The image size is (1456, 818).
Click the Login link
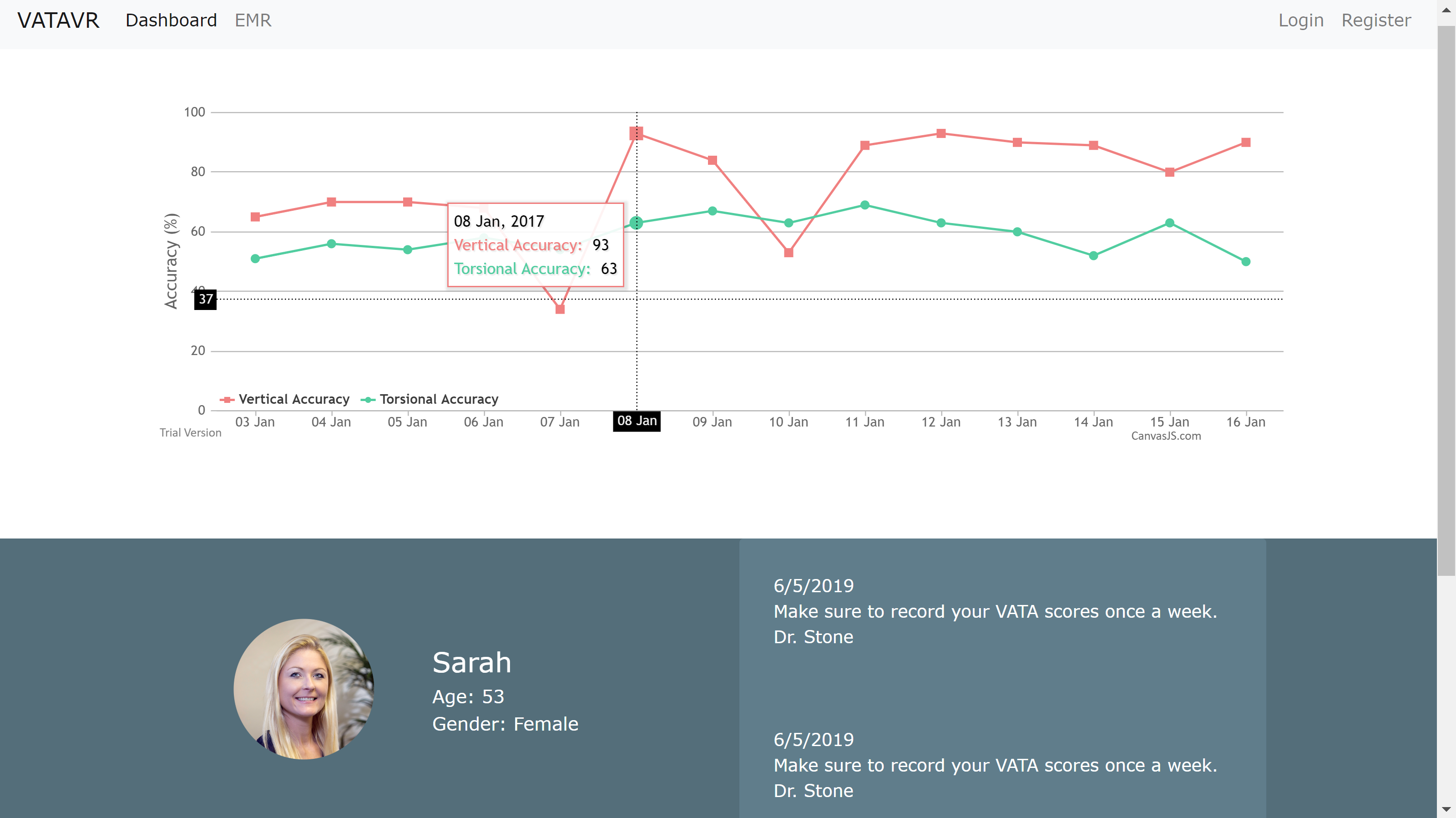[1300, 20]
